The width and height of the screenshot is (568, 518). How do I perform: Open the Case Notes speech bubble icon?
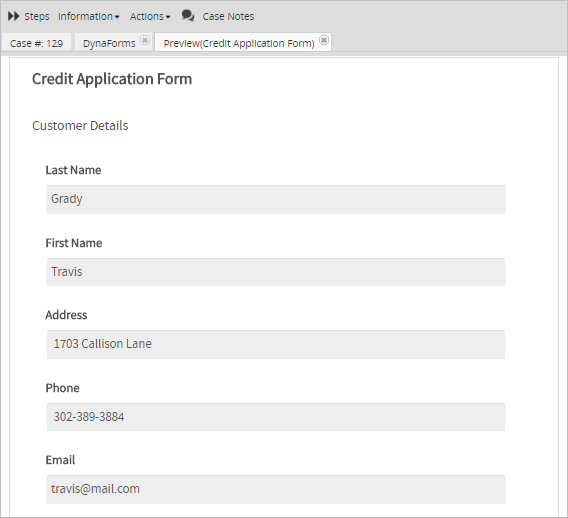point(188,16)
